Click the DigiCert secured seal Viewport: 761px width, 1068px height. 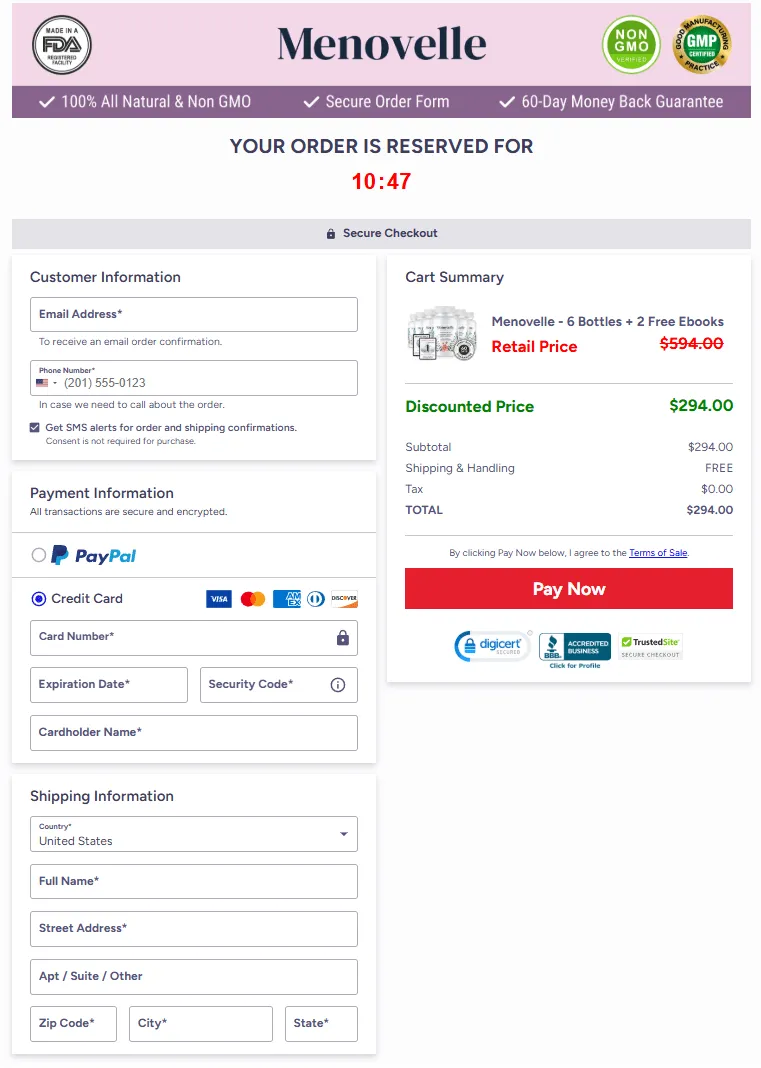point(492,646)
